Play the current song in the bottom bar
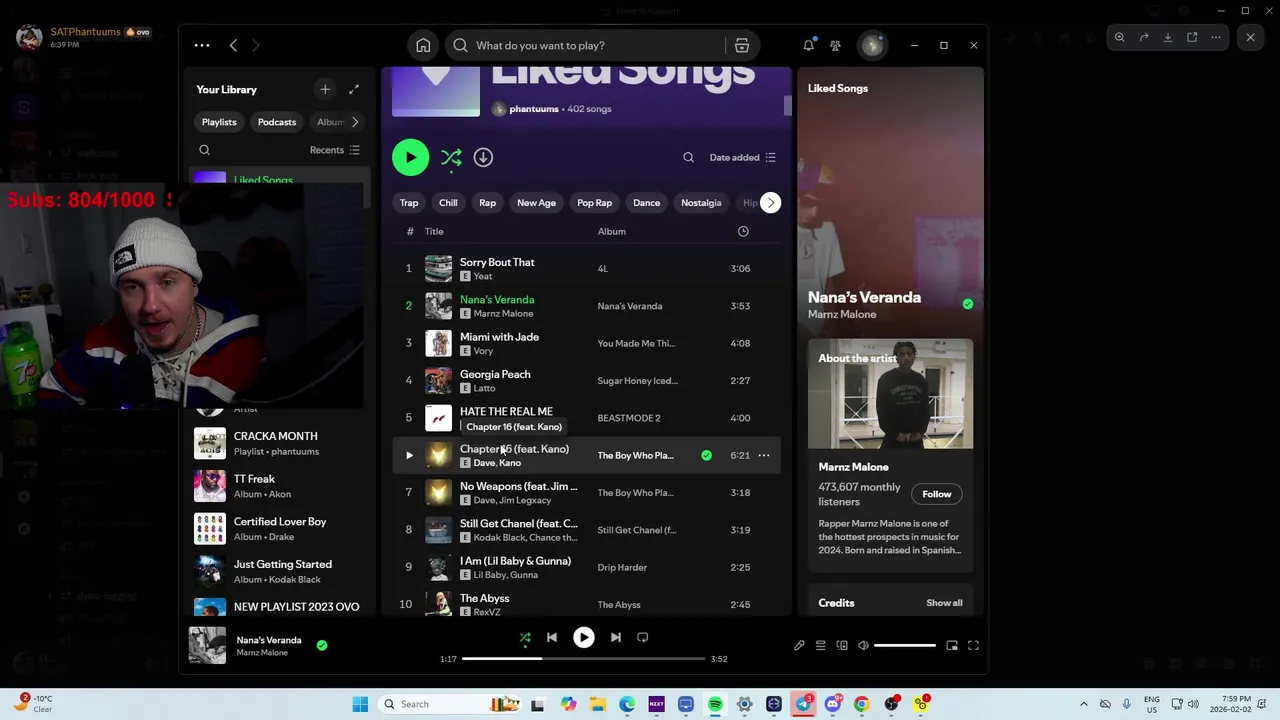 click(583, 637)
